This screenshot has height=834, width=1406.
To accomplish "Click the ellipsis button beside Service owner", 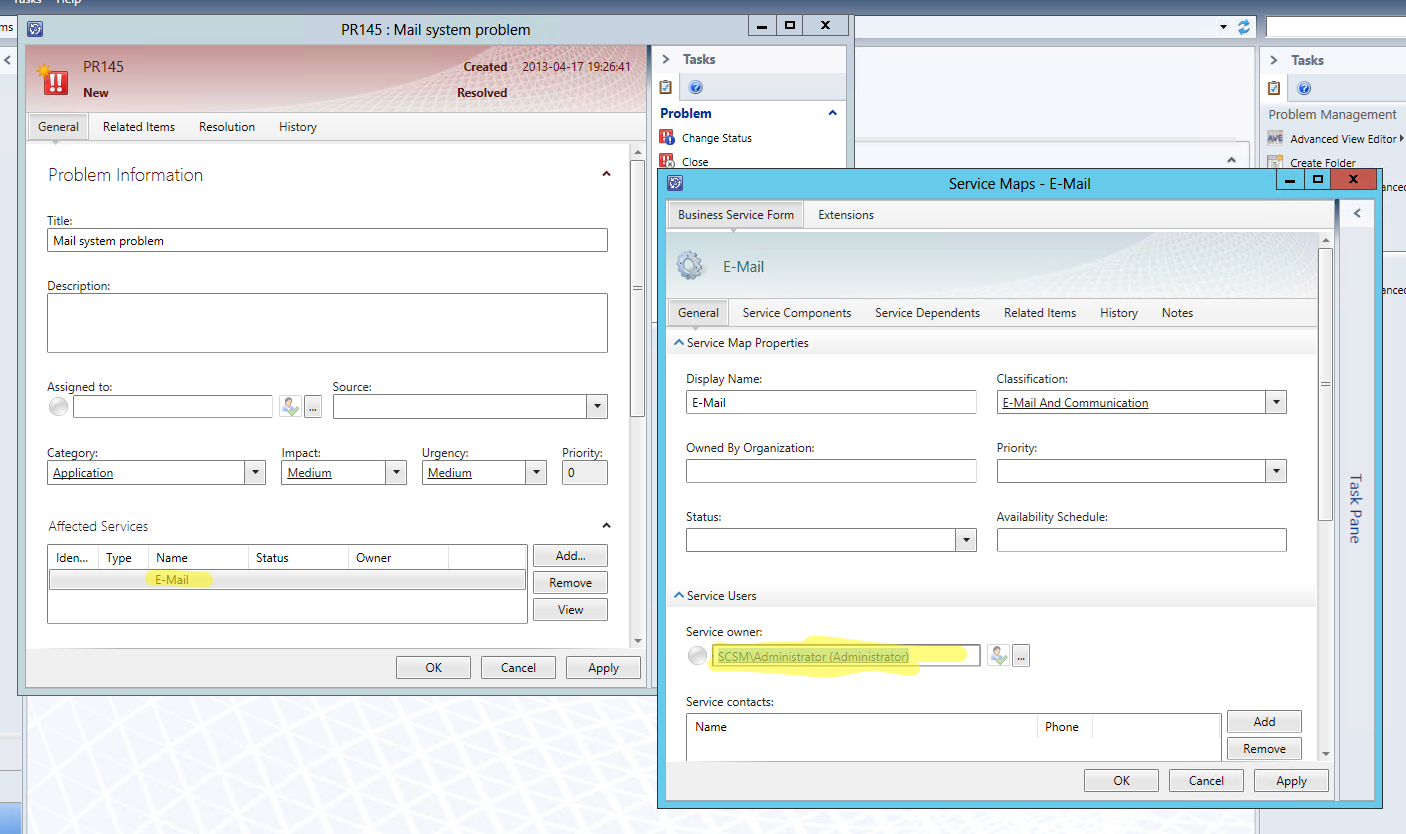I will click(1020, 656).
